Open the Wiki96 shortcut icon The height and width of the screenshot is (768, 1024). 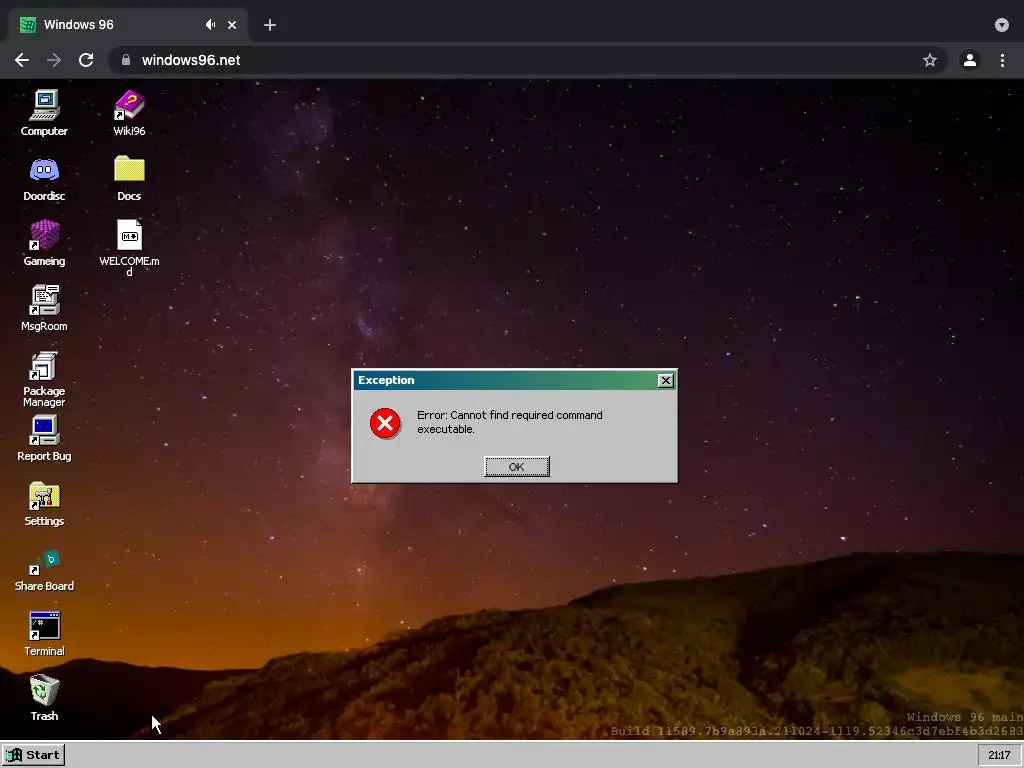(129, 112)
